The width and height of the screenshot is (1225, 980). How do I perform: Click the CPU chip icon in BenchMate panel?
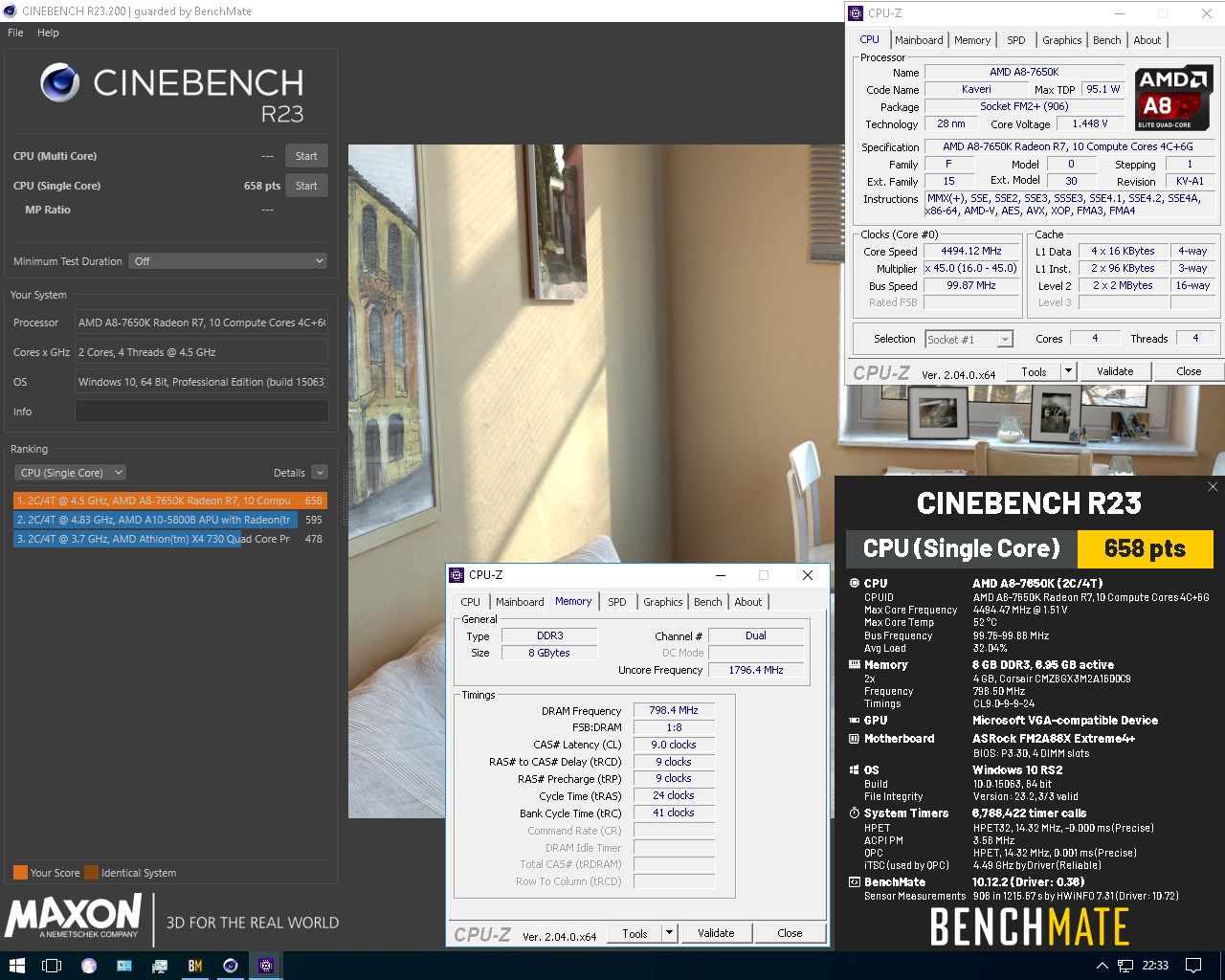click(855, 583)
